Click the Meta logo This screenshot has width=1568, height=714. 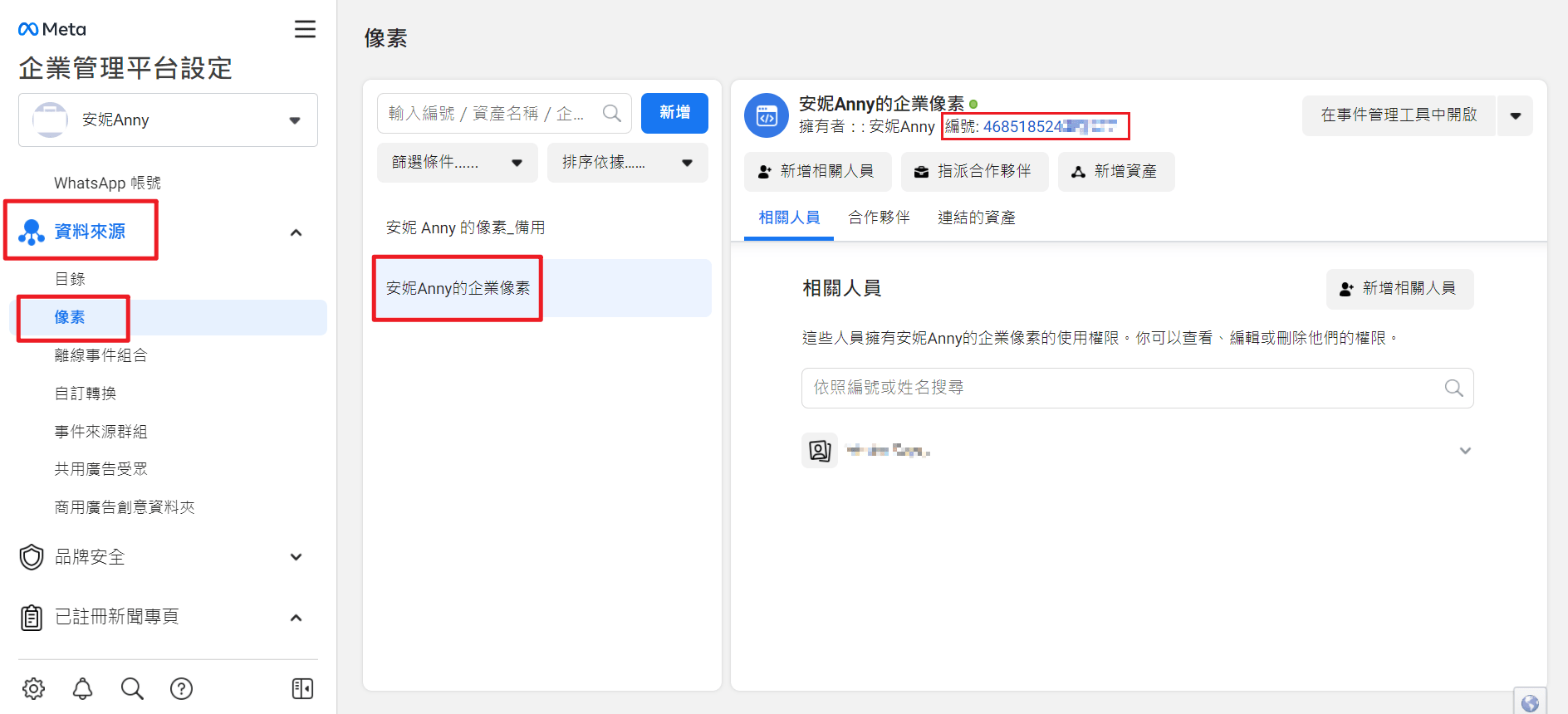point(51,29)
